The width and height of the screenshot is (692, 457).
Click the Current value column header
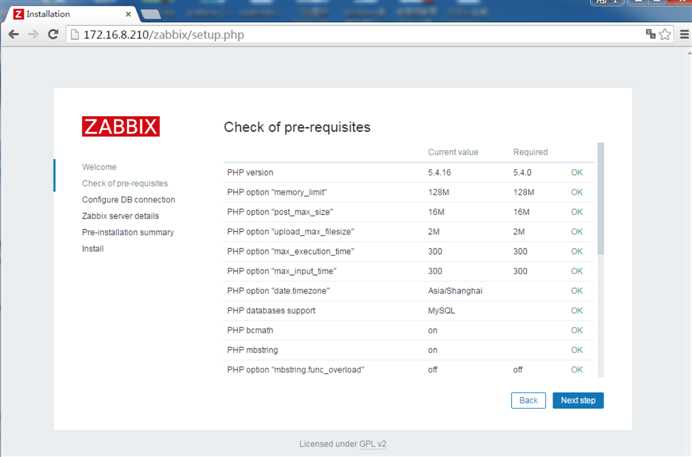453,152
